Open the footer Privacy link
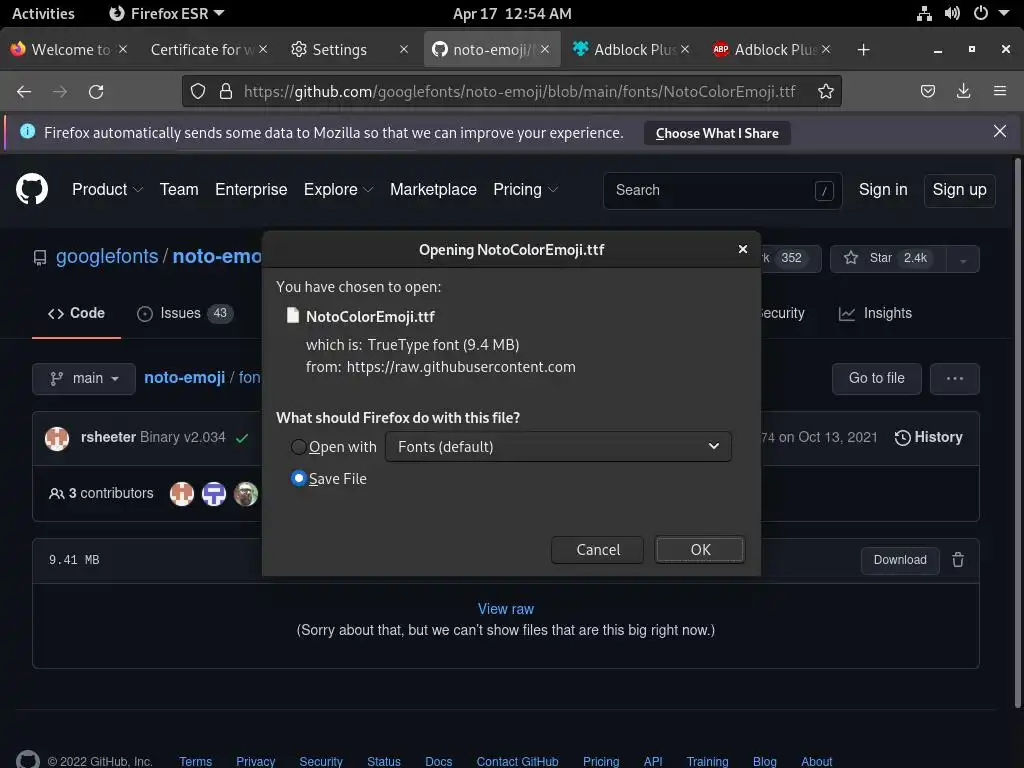 tap(255, 761)
